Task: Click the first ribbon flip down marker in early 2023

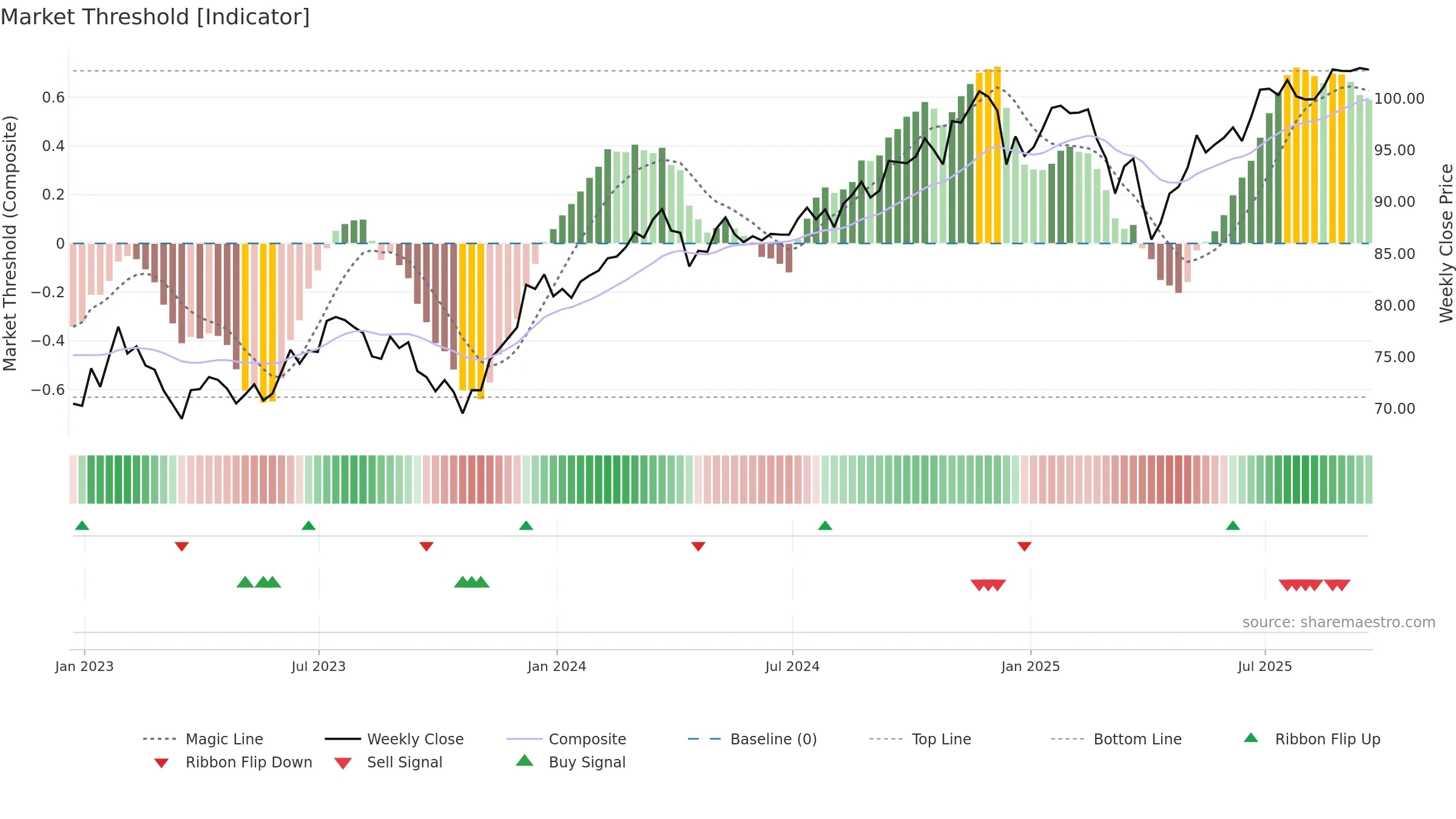Action: click(181, 547)
